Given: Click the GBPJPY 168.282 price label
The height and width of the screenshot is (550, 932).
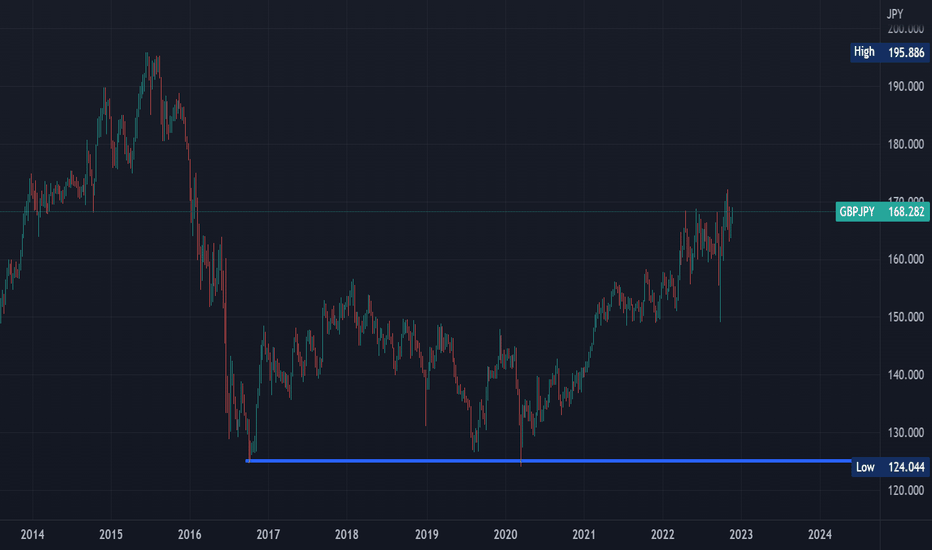Looking at the screenshot, I should 882,212.
